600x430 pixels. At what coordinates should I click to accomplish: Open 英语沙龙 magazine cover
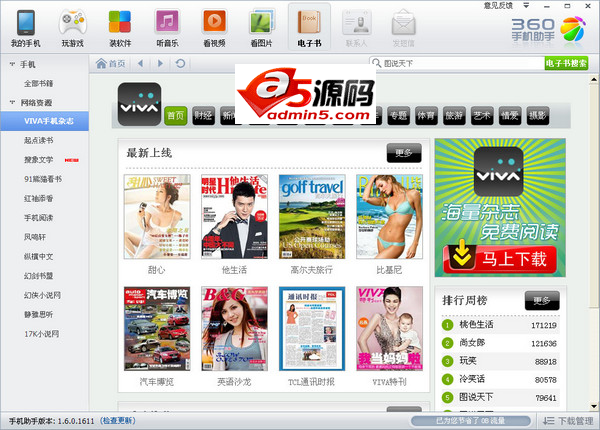pyautogui.click(x=234, y=329)
